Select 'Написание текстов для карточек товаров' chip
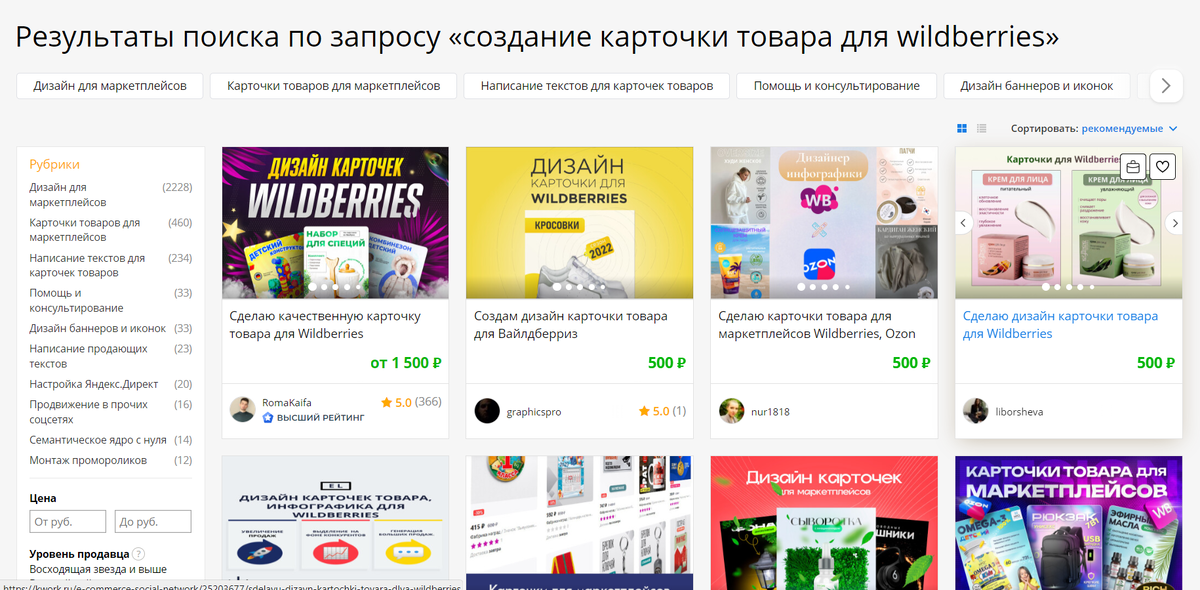The image size is (1200, 590). [x=597, y=86]
